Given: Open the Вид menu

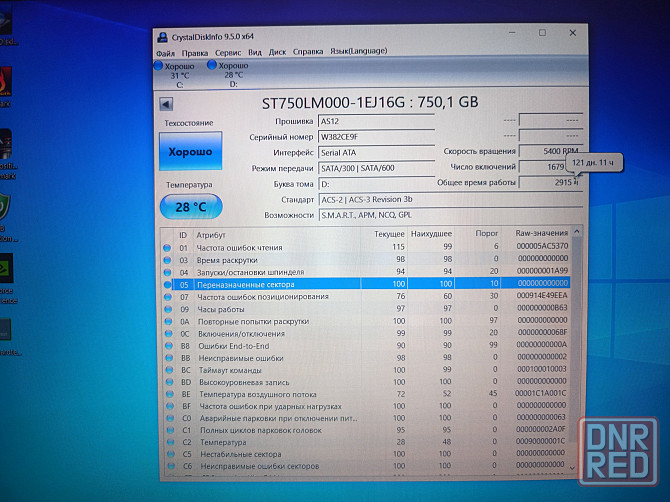Looking at the screenshot, I should coord(255,52).
